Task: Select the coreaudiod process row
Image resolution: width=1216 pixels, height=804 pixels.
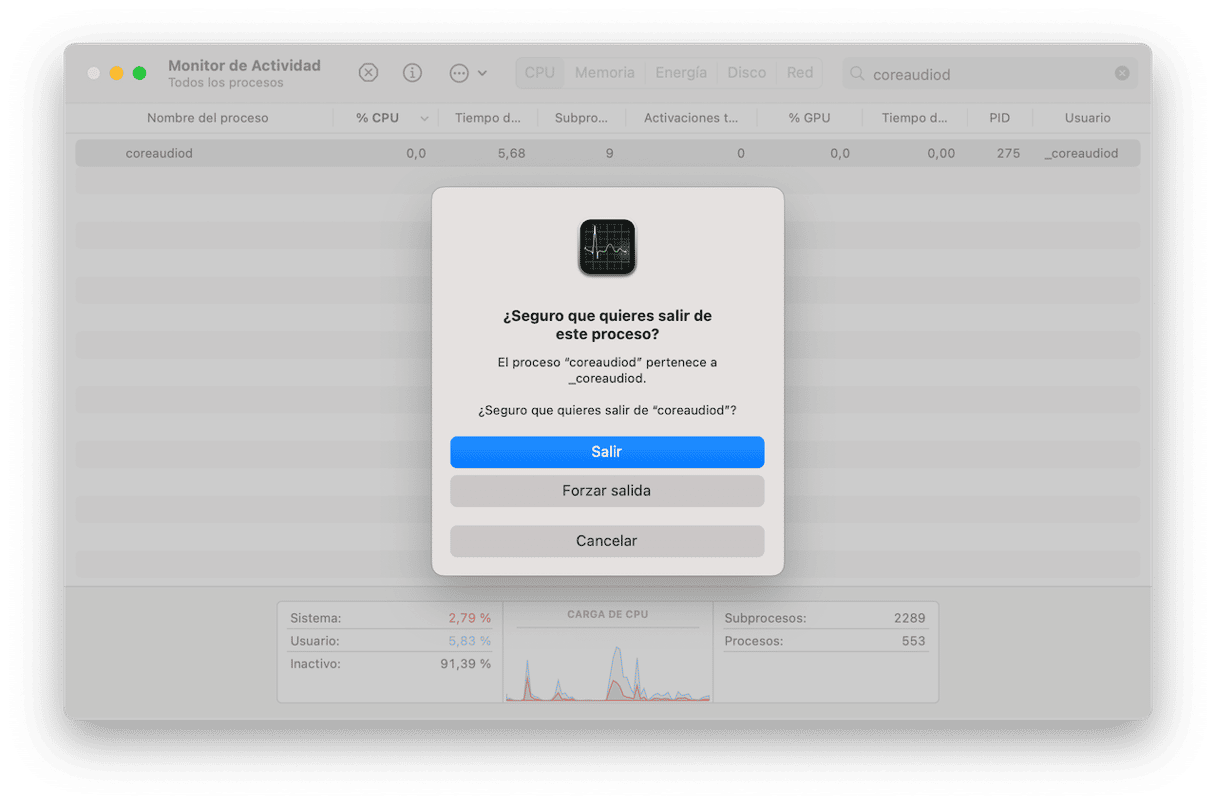Action: [x=608, y=153]
